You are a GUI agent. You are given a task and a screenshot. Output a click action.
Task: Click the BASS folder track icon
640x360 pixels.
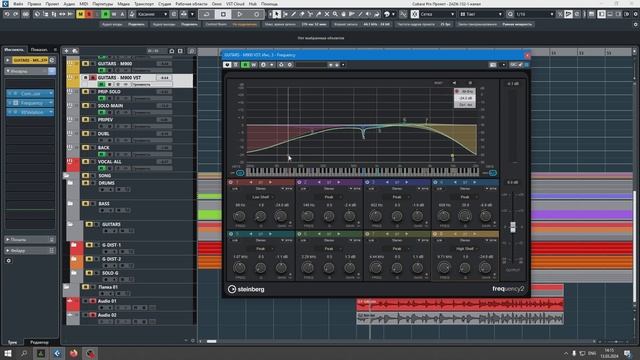[x=70, y=203]
